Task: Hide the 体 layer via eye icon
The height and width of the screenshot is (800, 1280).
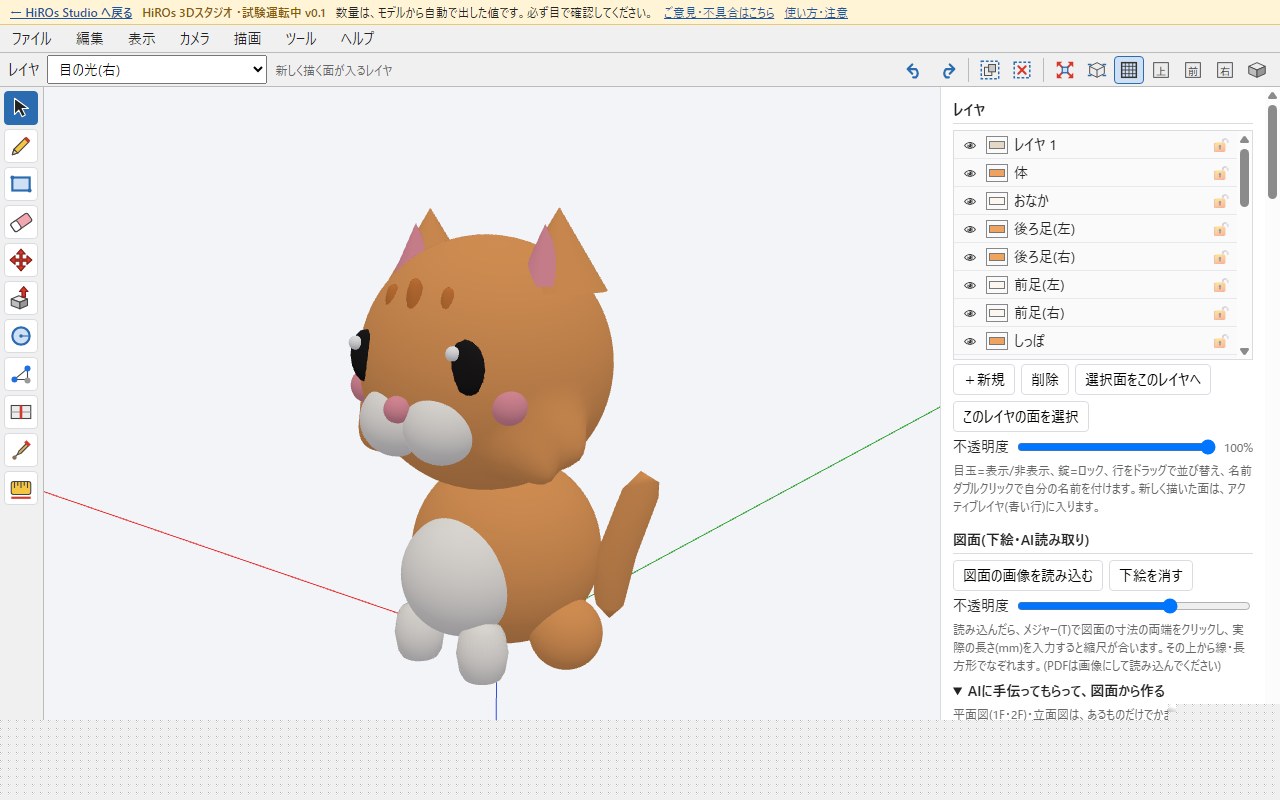Action: [969, 173]
